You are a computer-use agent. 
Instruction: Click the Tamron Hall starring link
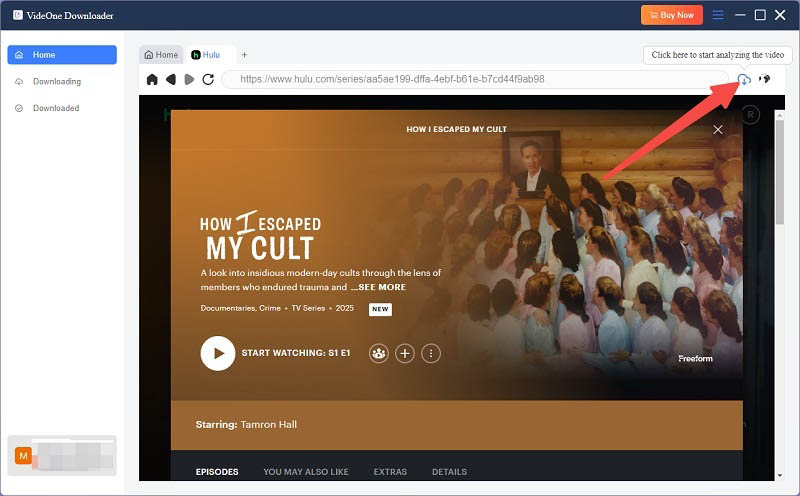click(x=269, y=424)
